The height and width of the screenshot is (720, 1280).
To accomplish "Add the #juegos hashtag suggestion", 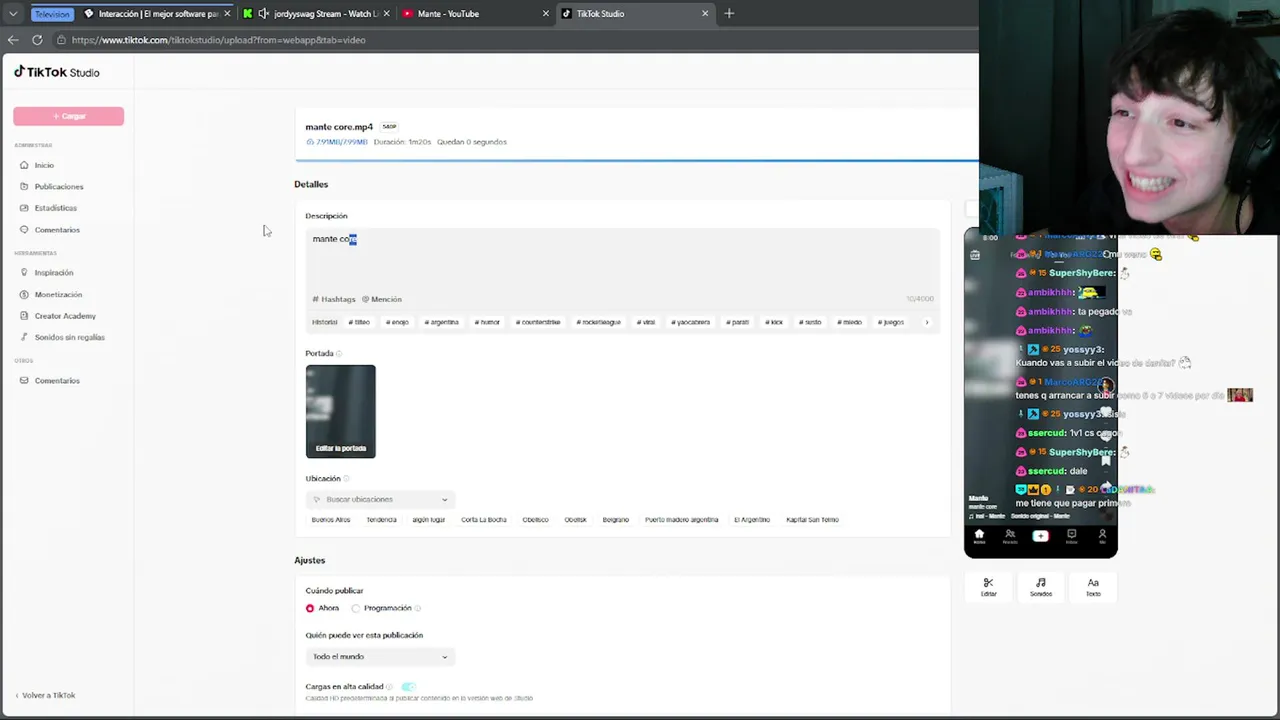I will tap(890, 322).
